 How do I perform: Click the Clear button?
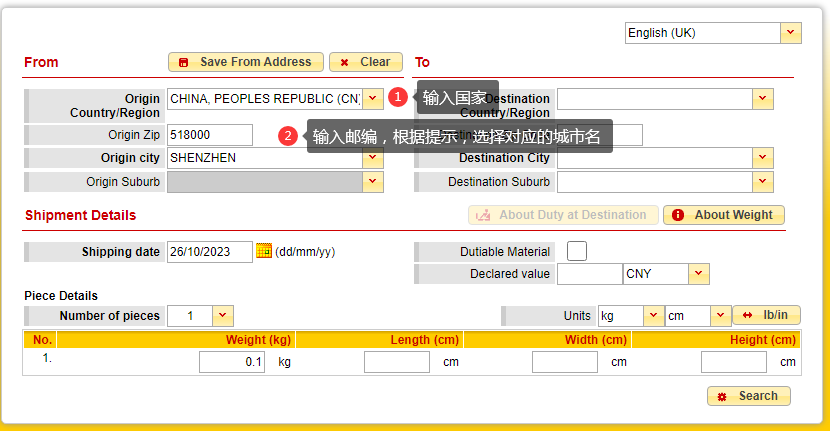pos(366,62)
